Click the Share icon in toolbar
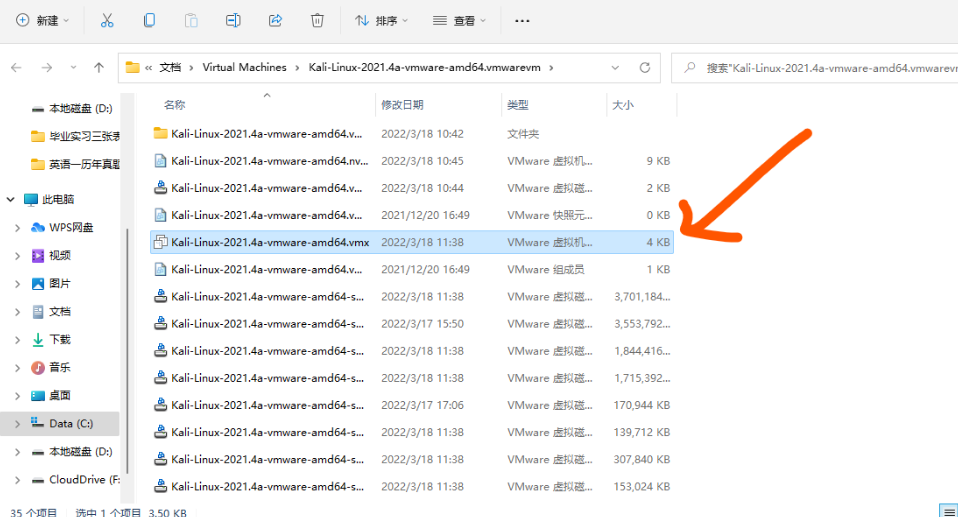 [275, 21]
